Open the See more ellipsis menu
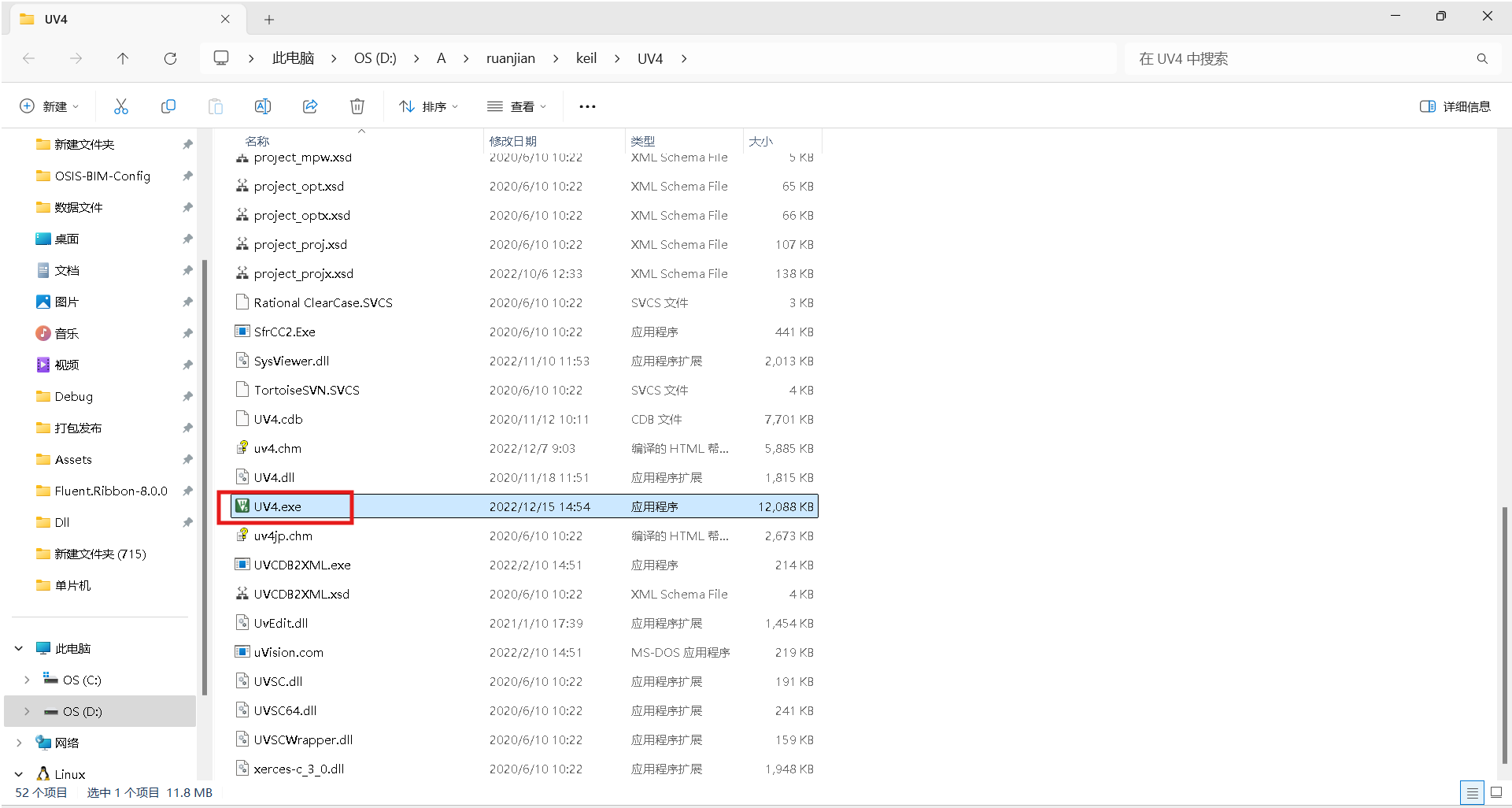The image size is (1512, 808). [587, 106]
